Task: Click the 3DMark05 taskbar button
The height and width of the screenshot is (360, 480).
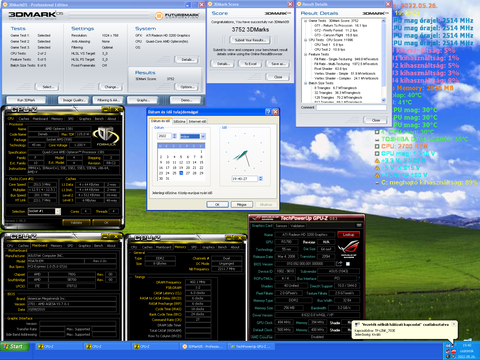Action: 203,347
